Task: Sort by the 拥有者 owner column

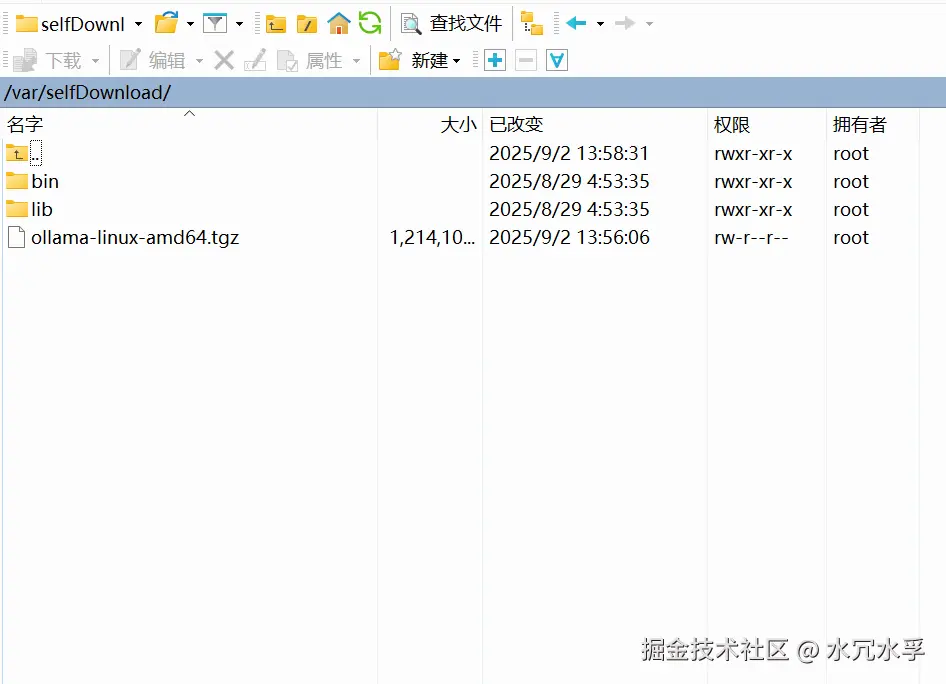Action: click(x=872, y=124)
